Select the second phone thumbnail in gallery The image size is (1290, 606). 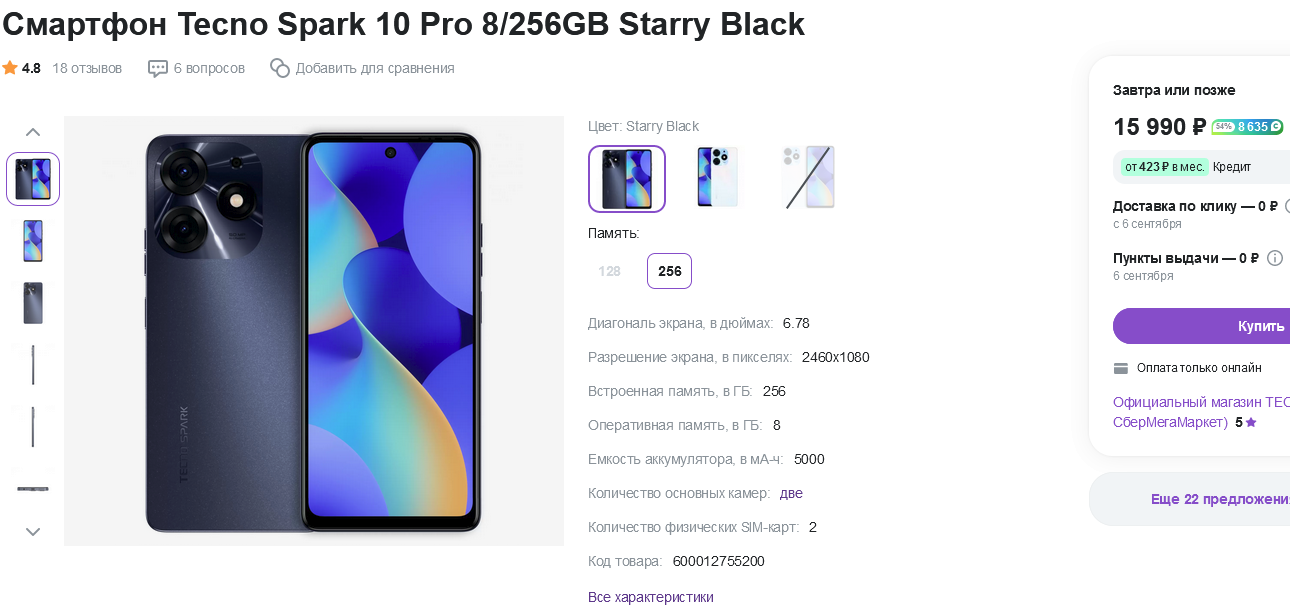pyautogui.click(x=33, y=241)
